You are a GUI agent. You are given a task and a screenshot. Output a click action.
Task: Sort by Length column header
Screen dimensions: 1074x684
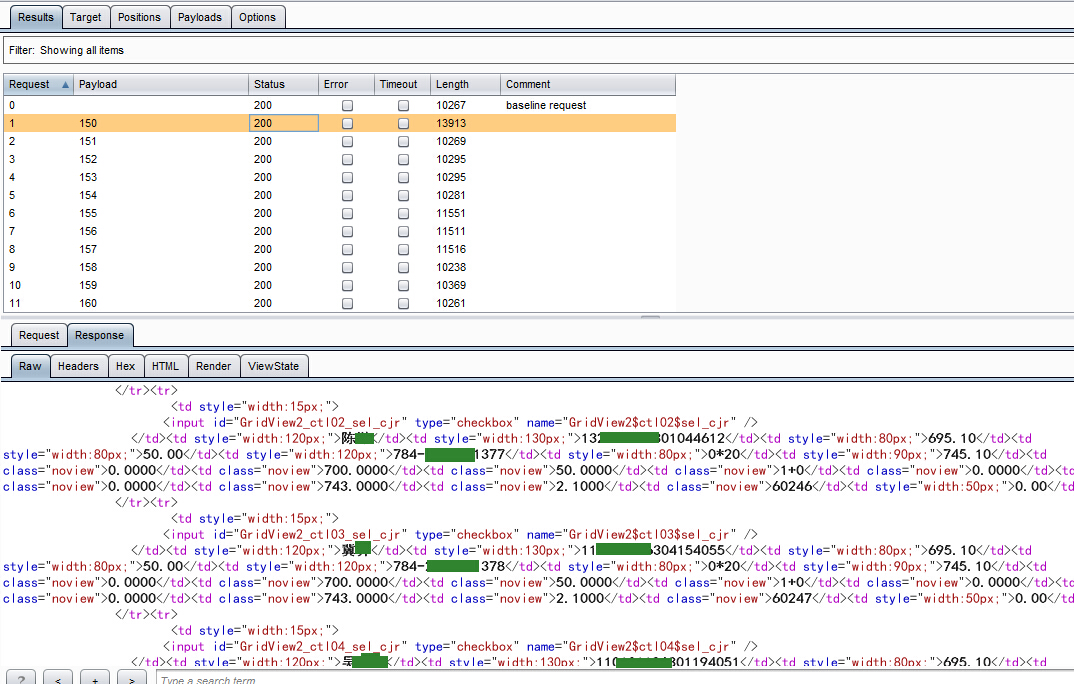[465, 84]
